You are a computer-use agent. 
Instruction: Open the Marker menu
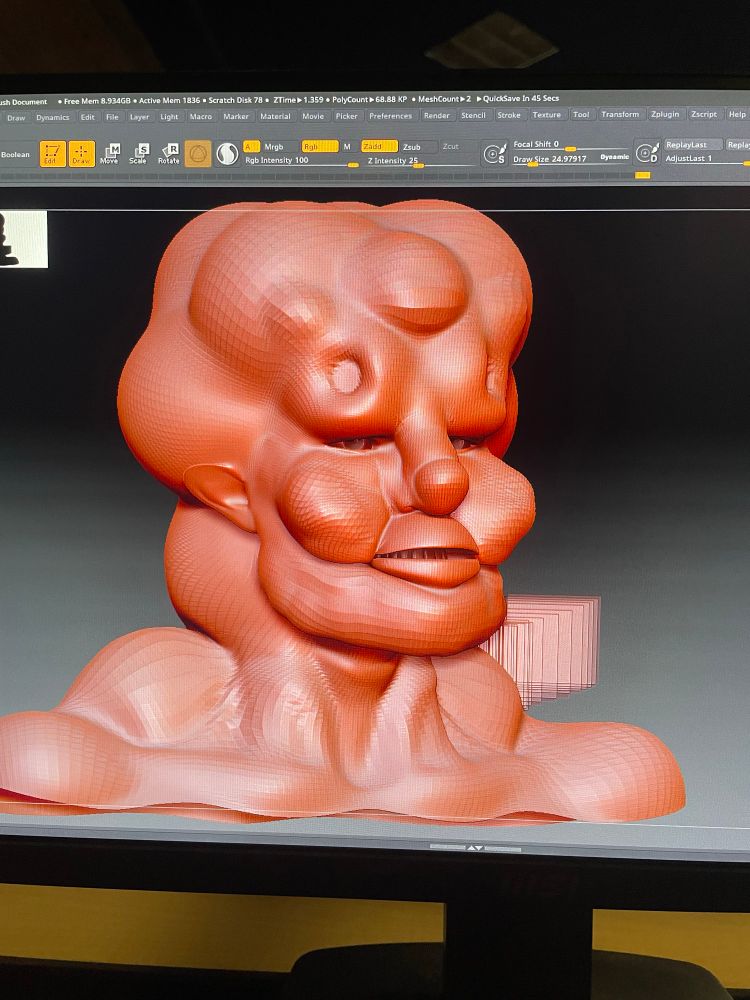236,117
